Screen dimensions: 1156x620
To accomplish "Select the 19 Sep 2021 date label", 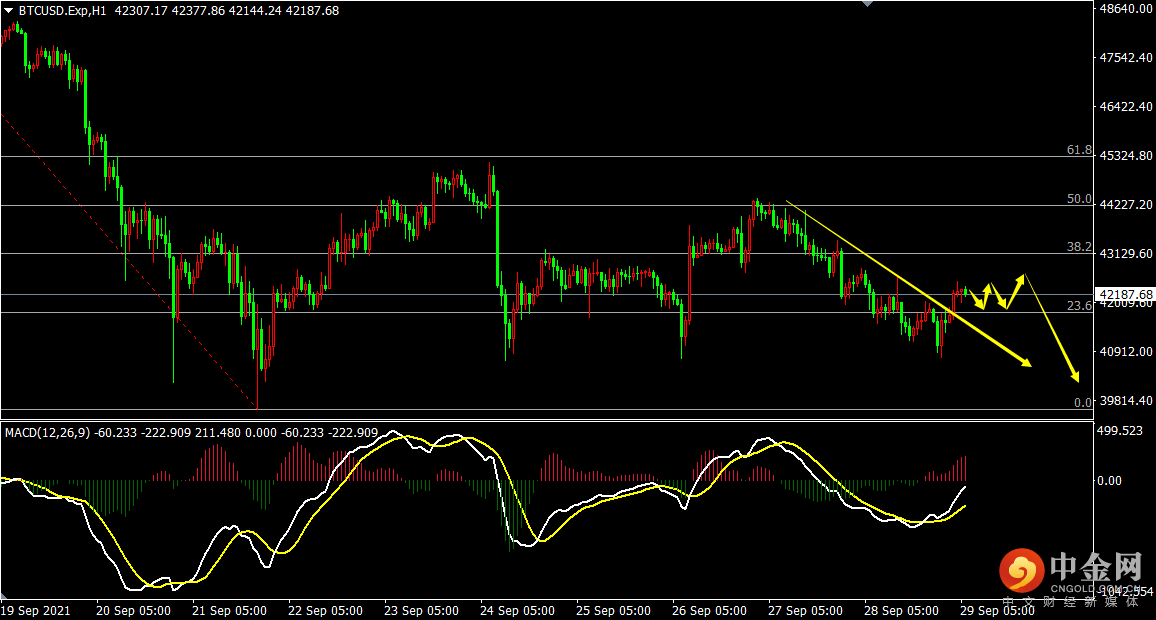I will tap(37, 610).
